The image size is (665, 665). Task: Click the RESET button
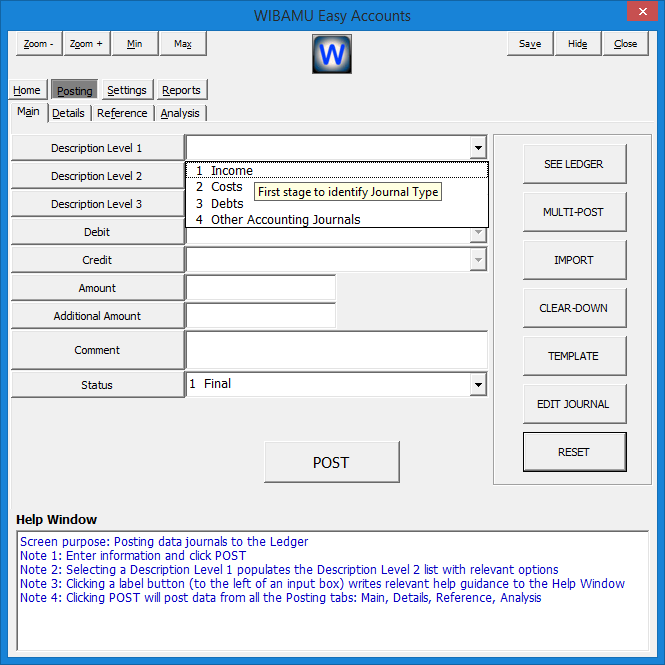574,452
